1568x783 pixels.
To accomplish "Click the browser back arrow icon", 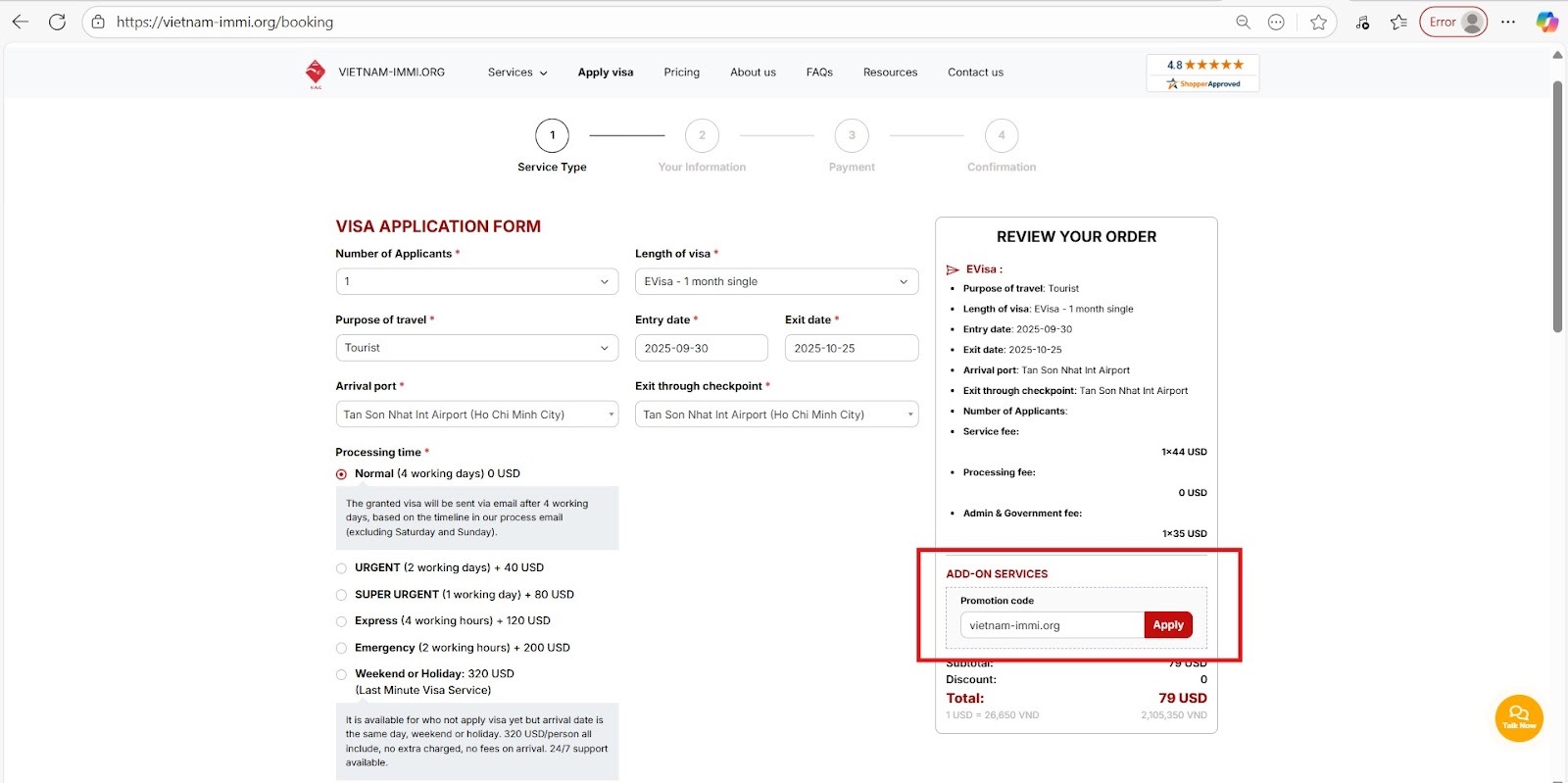I will pos(21,22).
